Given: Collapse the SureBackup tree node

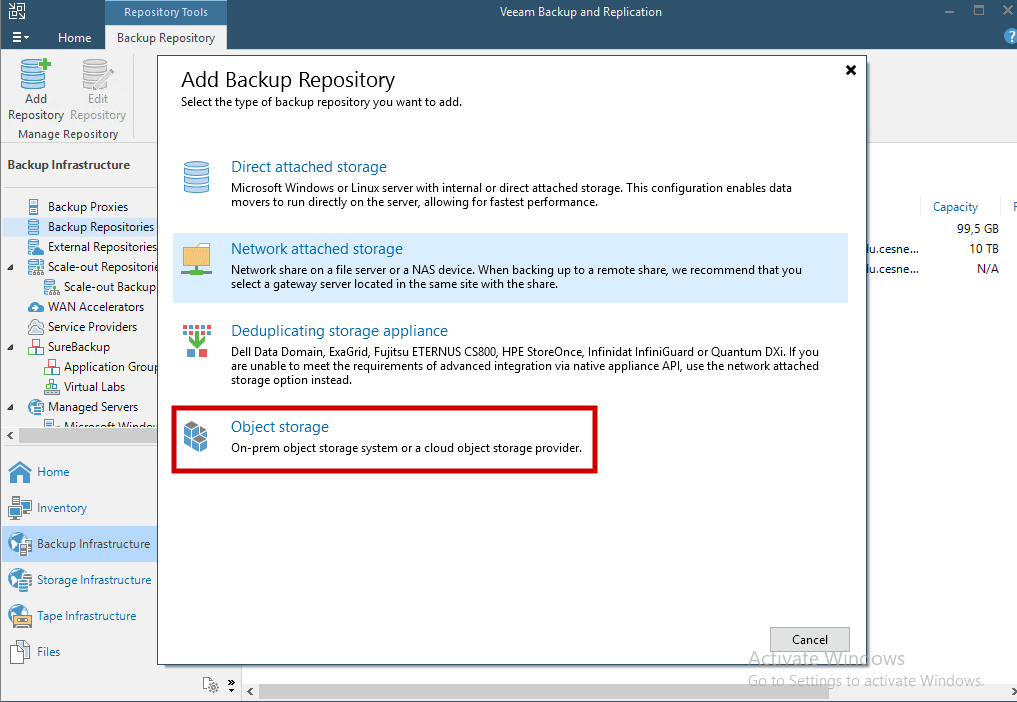Looking at the screenshot, I should (8, 346).
